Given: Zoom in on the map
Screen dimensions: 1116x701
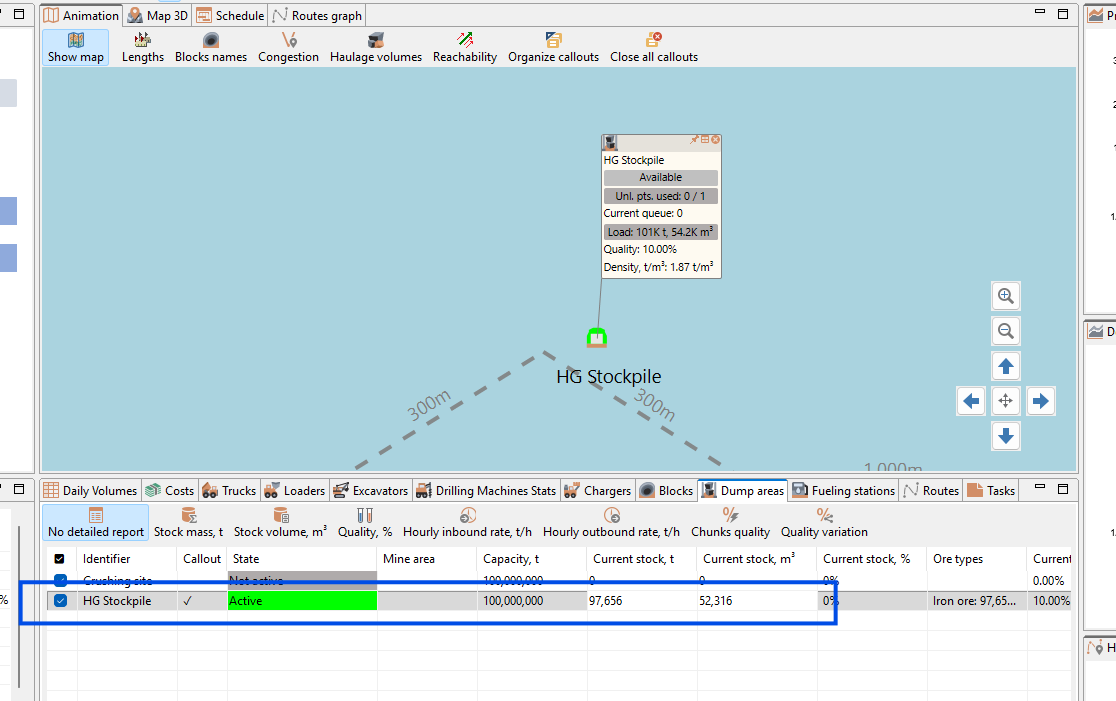Looking at the screenshot, I should tap(1006, 296).
